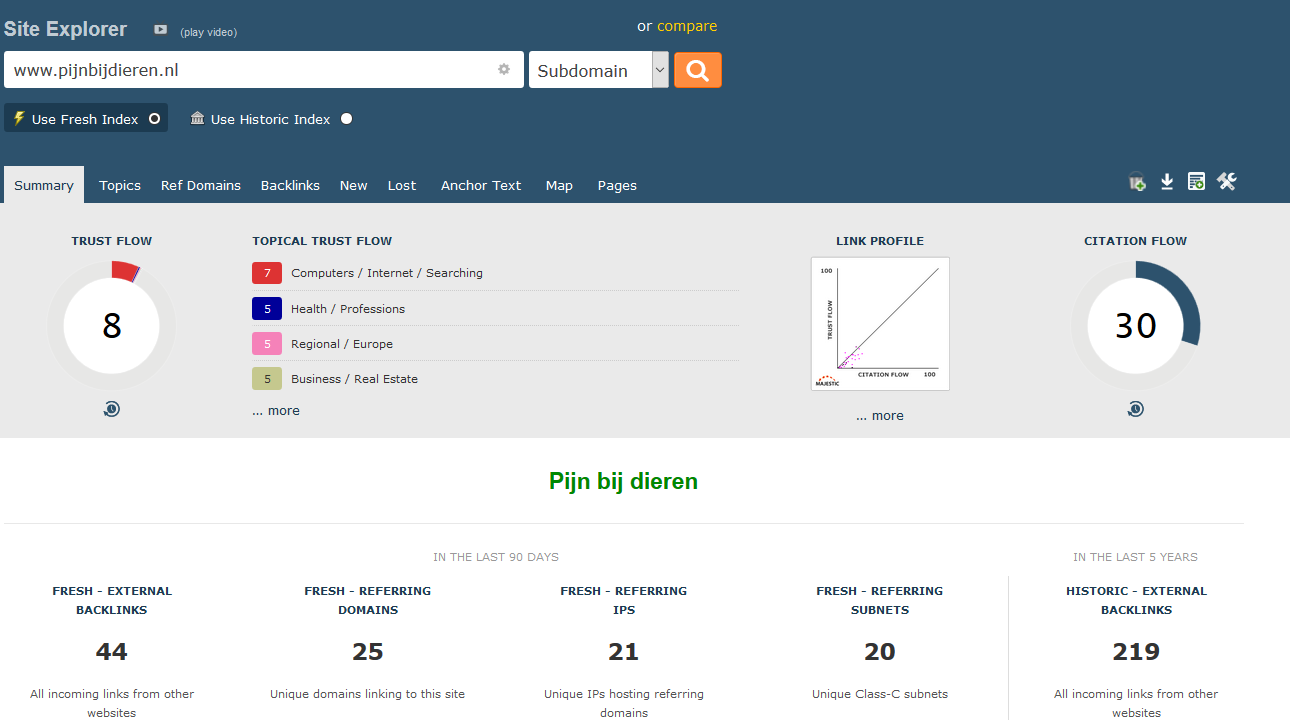Click more under Link Profile

[x=880, y=415]
